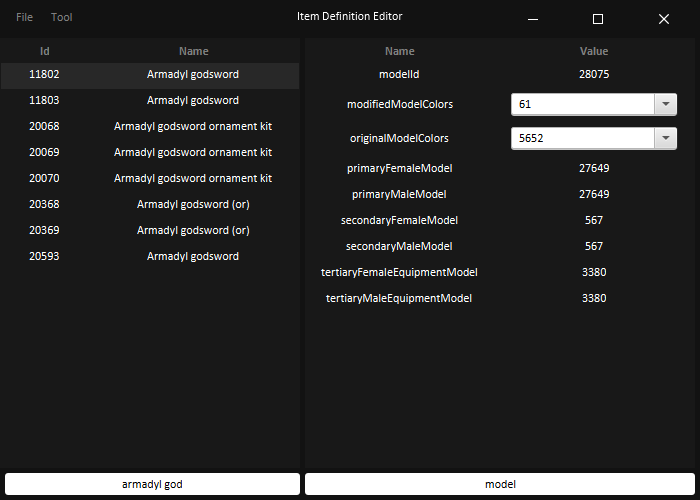Image resolution: width=700 pixels, height=500 pixels.
Task: Click the item search field containing 'armadyl god'
Action: click(x=152, y=484)
